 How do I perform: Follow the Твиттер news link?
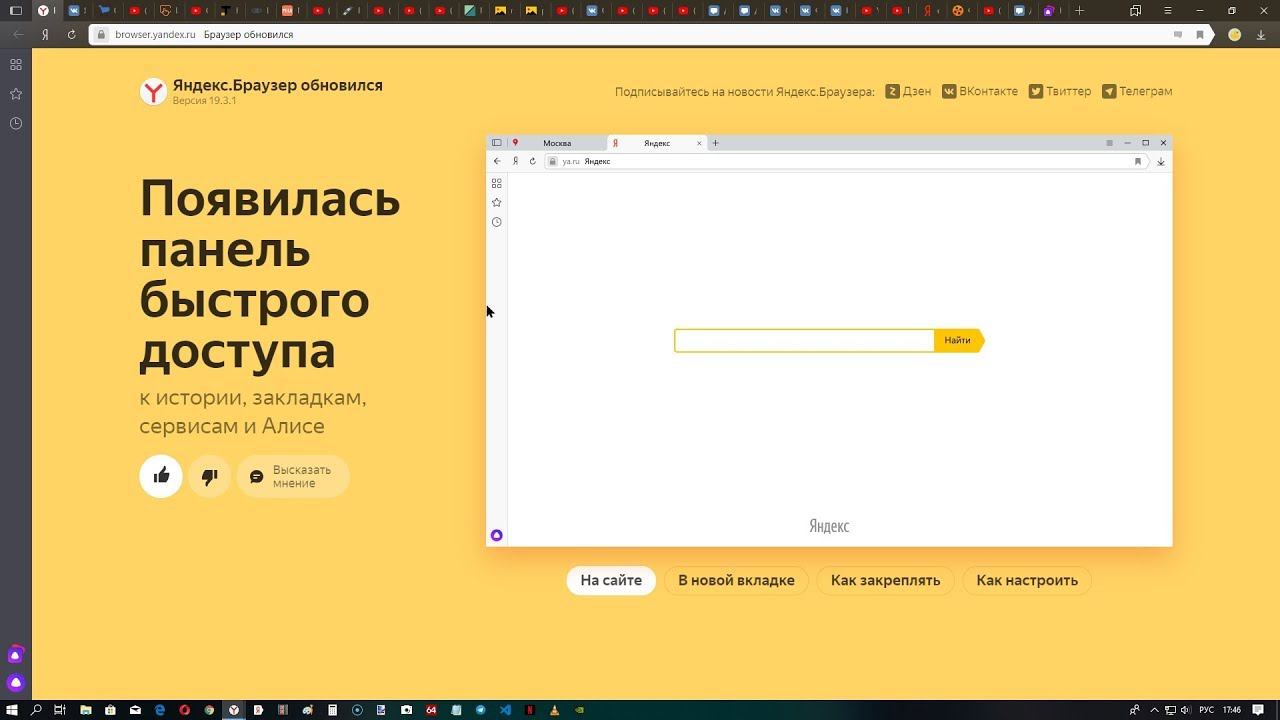pos(1060,91)
